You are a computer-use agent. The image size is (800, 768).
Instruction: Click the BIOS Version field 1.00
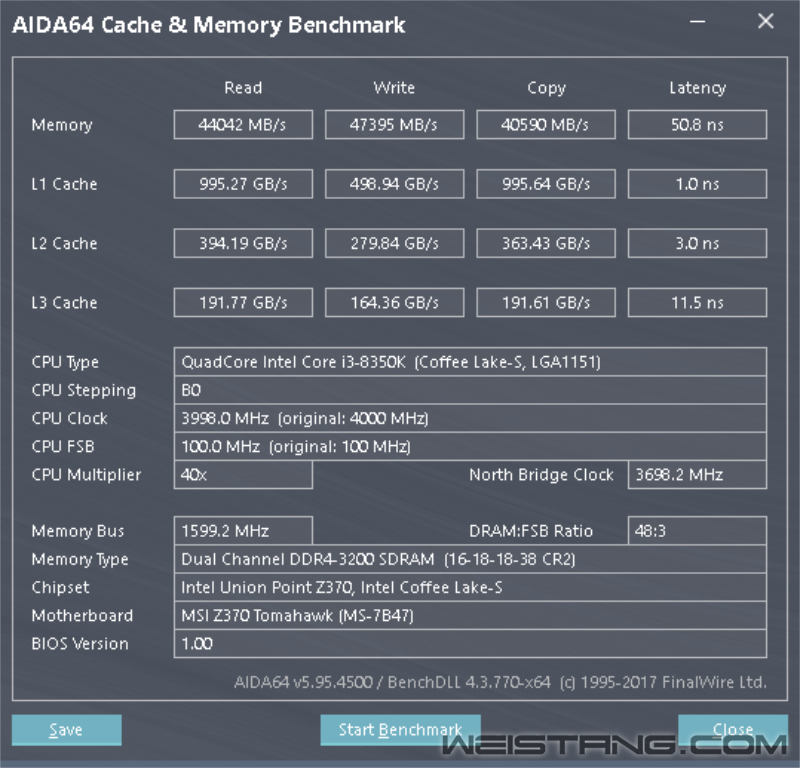click(x=470, y=643)
